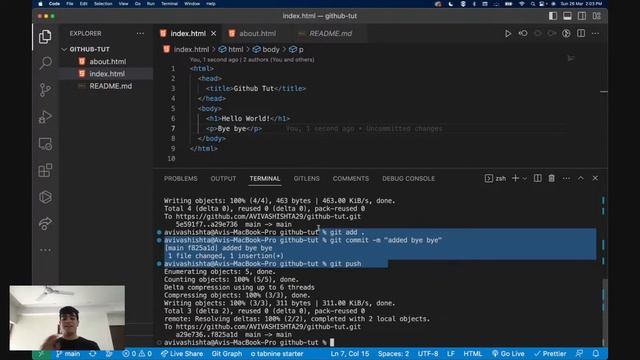Image resolution: width=640 pixels, height=360 pixels.
Task: Toggle secondary side bar layout icon
Action: [x=582, y=16]
